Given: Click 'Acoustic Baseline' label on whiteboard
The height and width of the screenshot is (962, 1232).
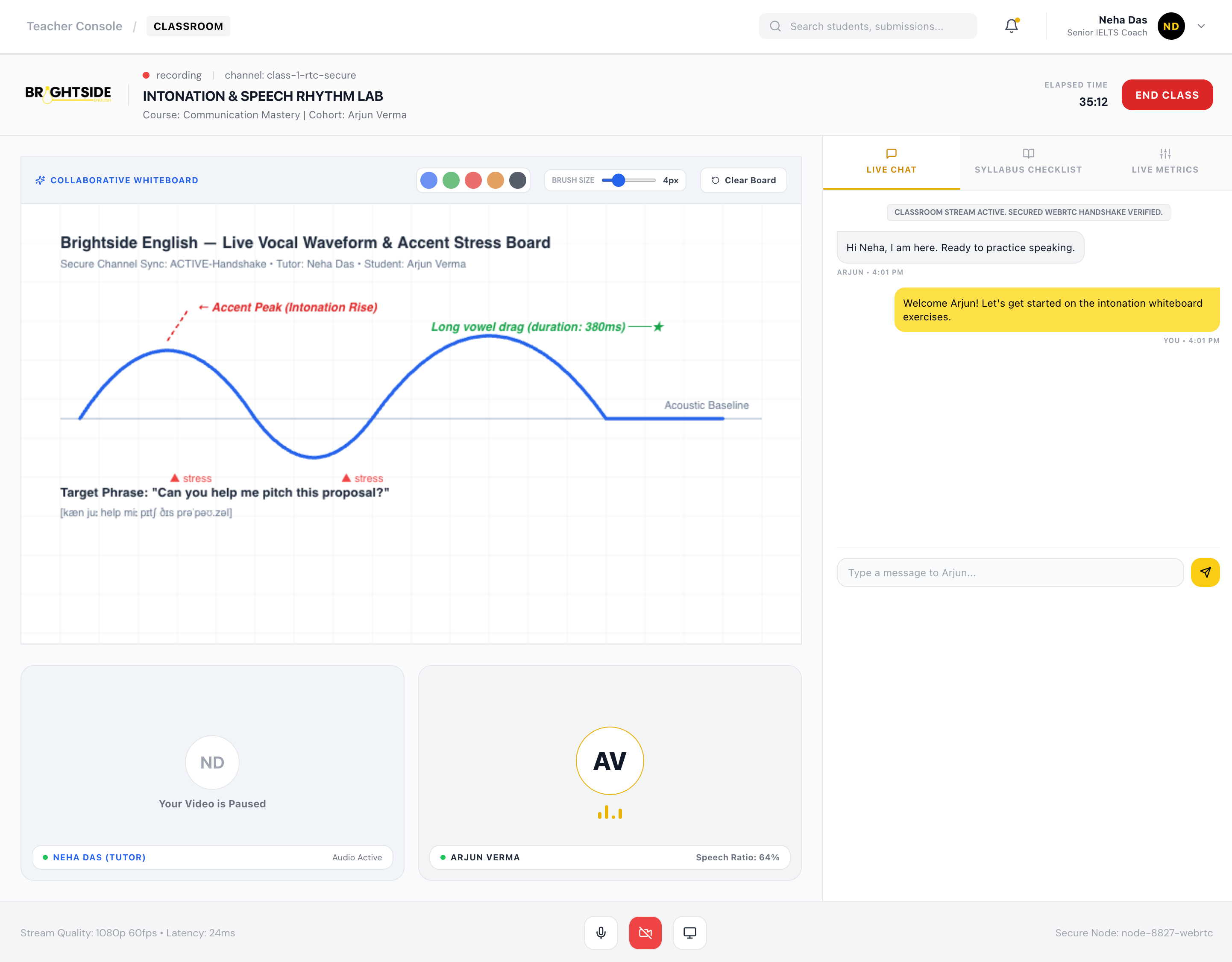Looking at the screenshot, I should (x=706, y=405).
